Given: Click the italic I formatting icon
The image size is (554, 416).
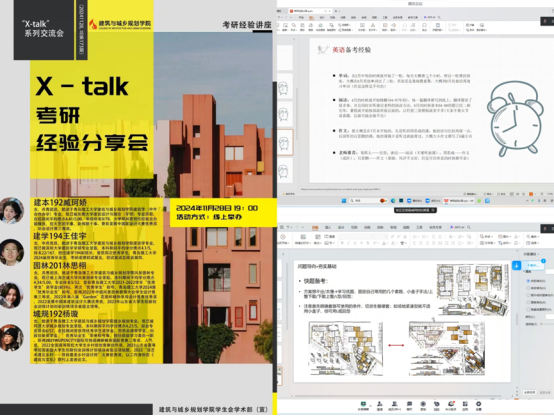Looking at the screenshot, I should pos(348,243).
